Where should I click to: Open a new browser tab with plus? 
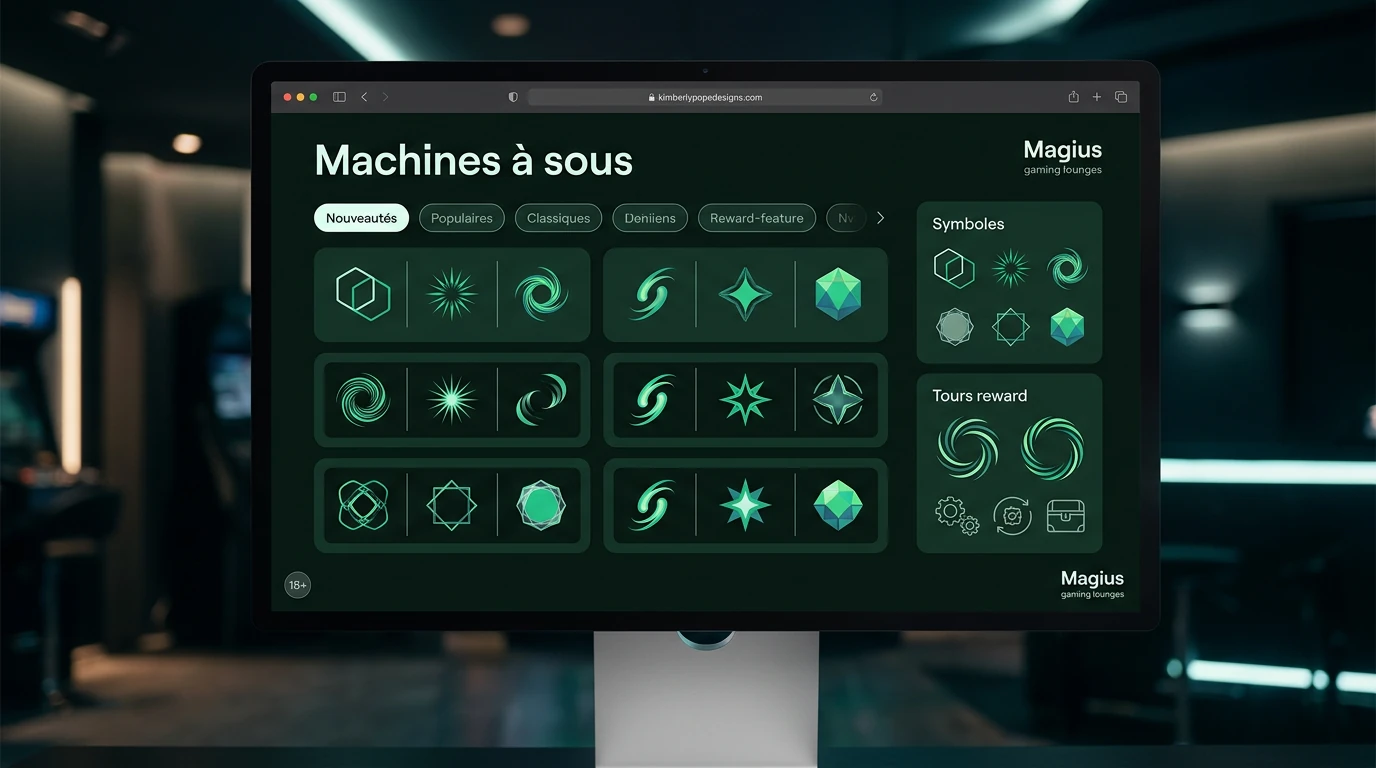click(1097, 97)
